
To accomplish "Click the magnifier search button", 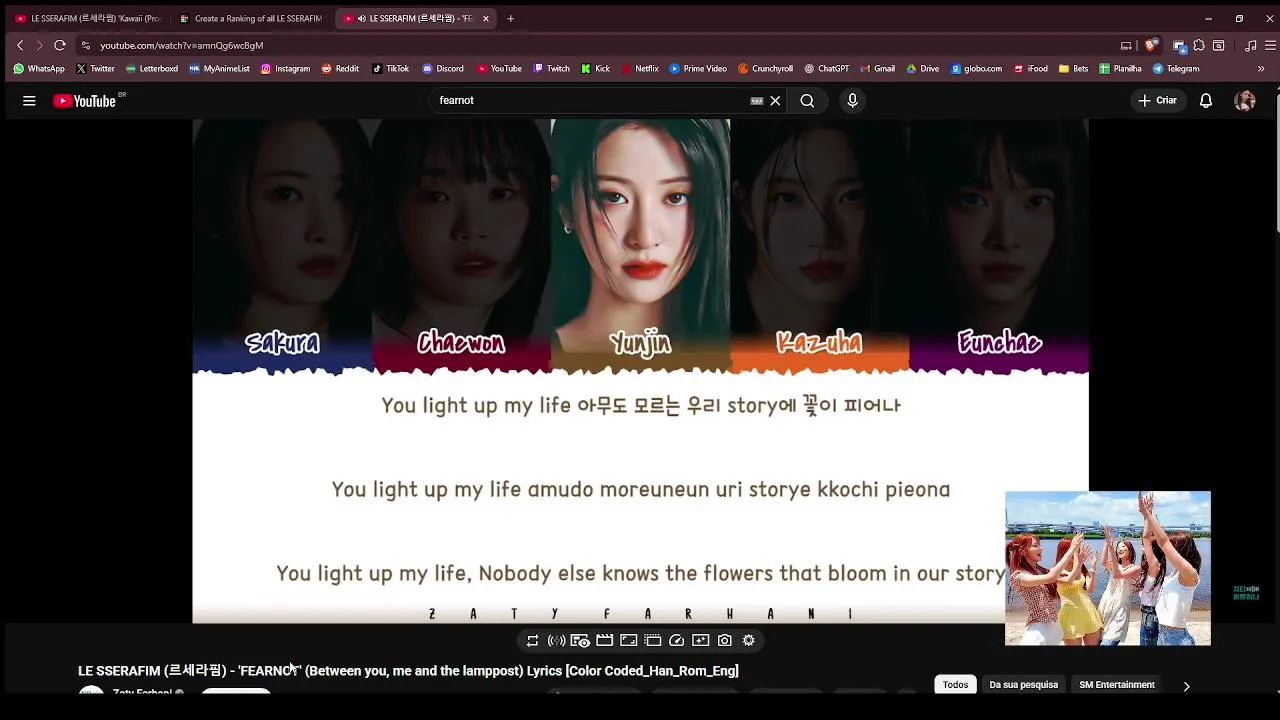I will (x=807, y=101).
